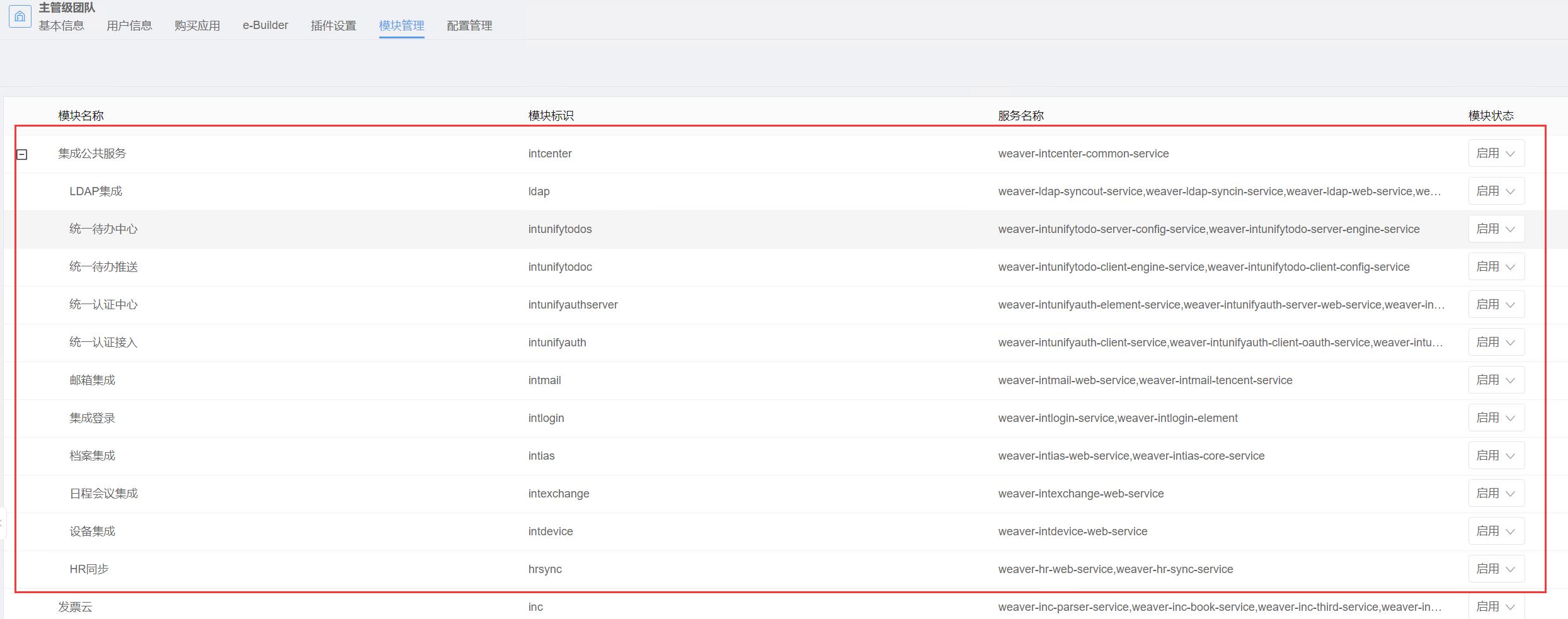Click the intunifytodos identifier cell

(x=560, y=229)
